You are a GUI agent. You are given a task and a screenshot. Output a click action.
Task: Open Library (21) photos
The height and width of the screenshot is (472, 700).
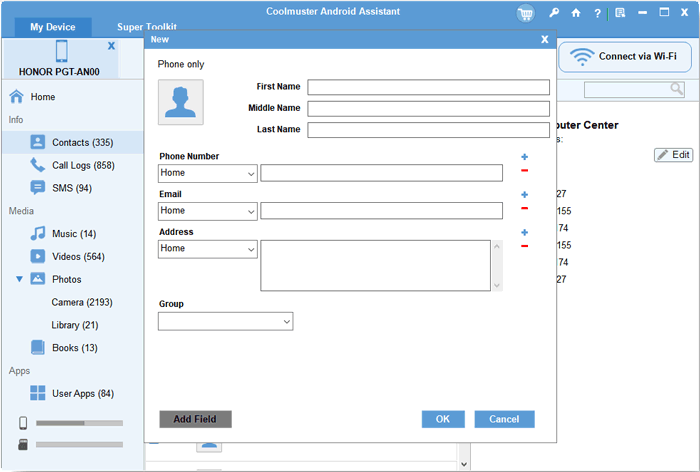click(75, 325)
